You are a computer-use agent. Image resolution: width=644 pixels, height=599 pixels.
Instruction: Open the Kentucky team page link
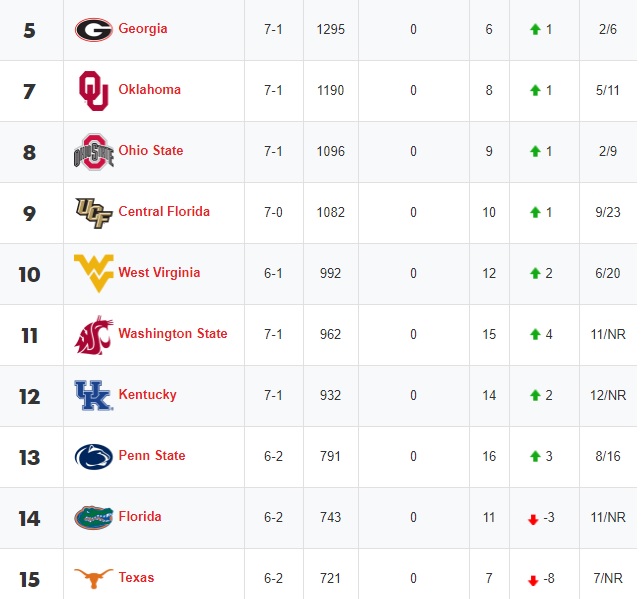(x=147, y=394)
